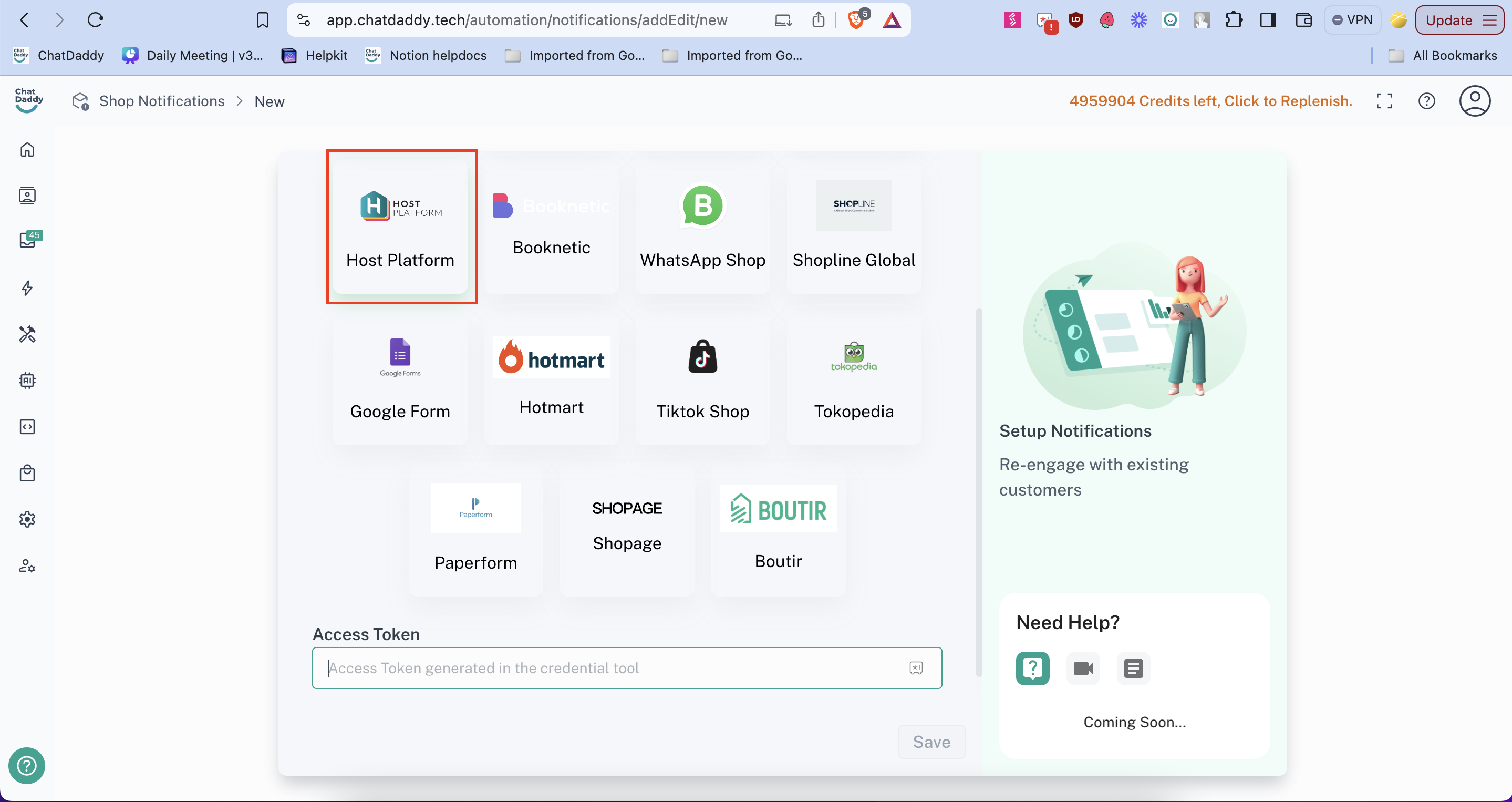Click the password icon in Access Token field
Screen dimensions: 1512x802
[x=916, y=668]
